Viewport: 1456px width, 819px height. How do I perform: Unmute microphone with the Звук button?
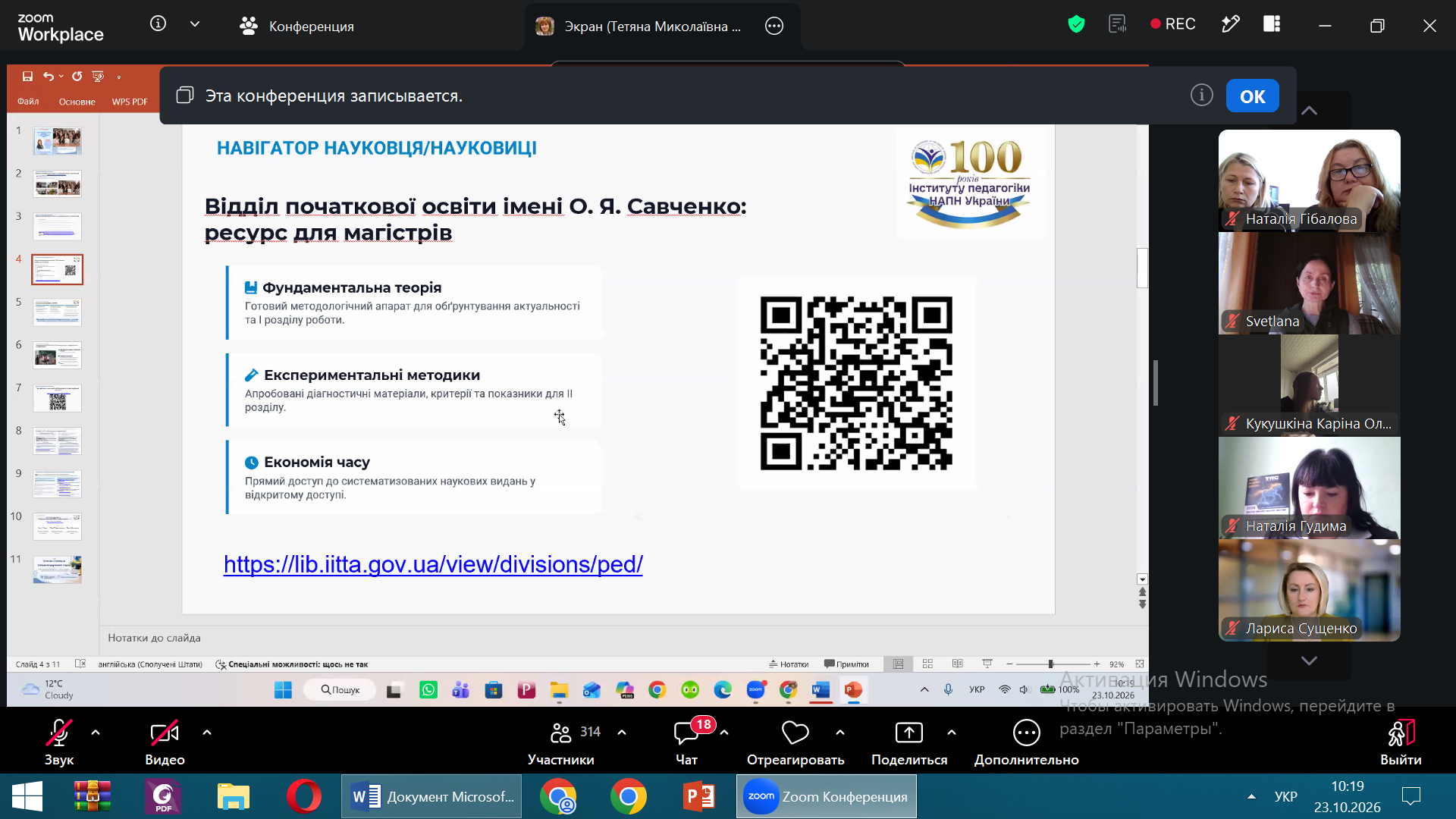58,742
